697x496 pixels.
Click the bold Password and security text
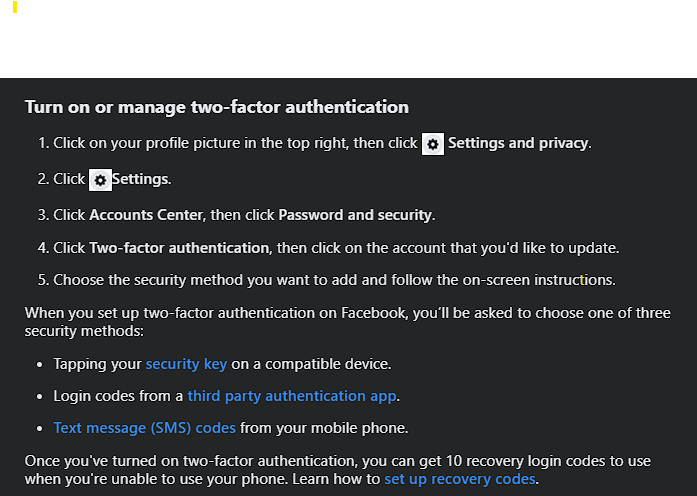click(x=355, y=215)
